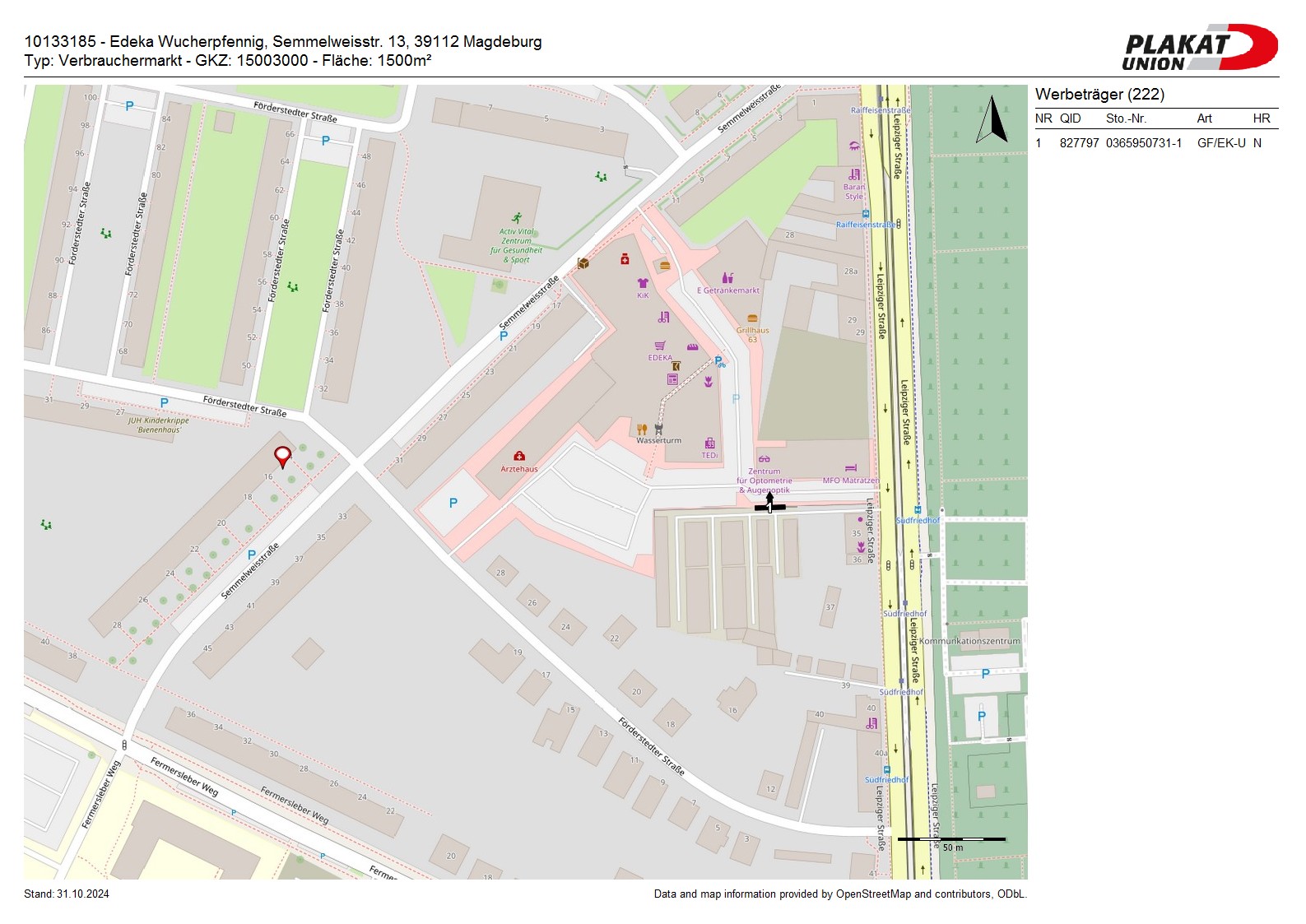
Task: Click QID 827797 in the Werbeträger table
Action: point(1079,143)
